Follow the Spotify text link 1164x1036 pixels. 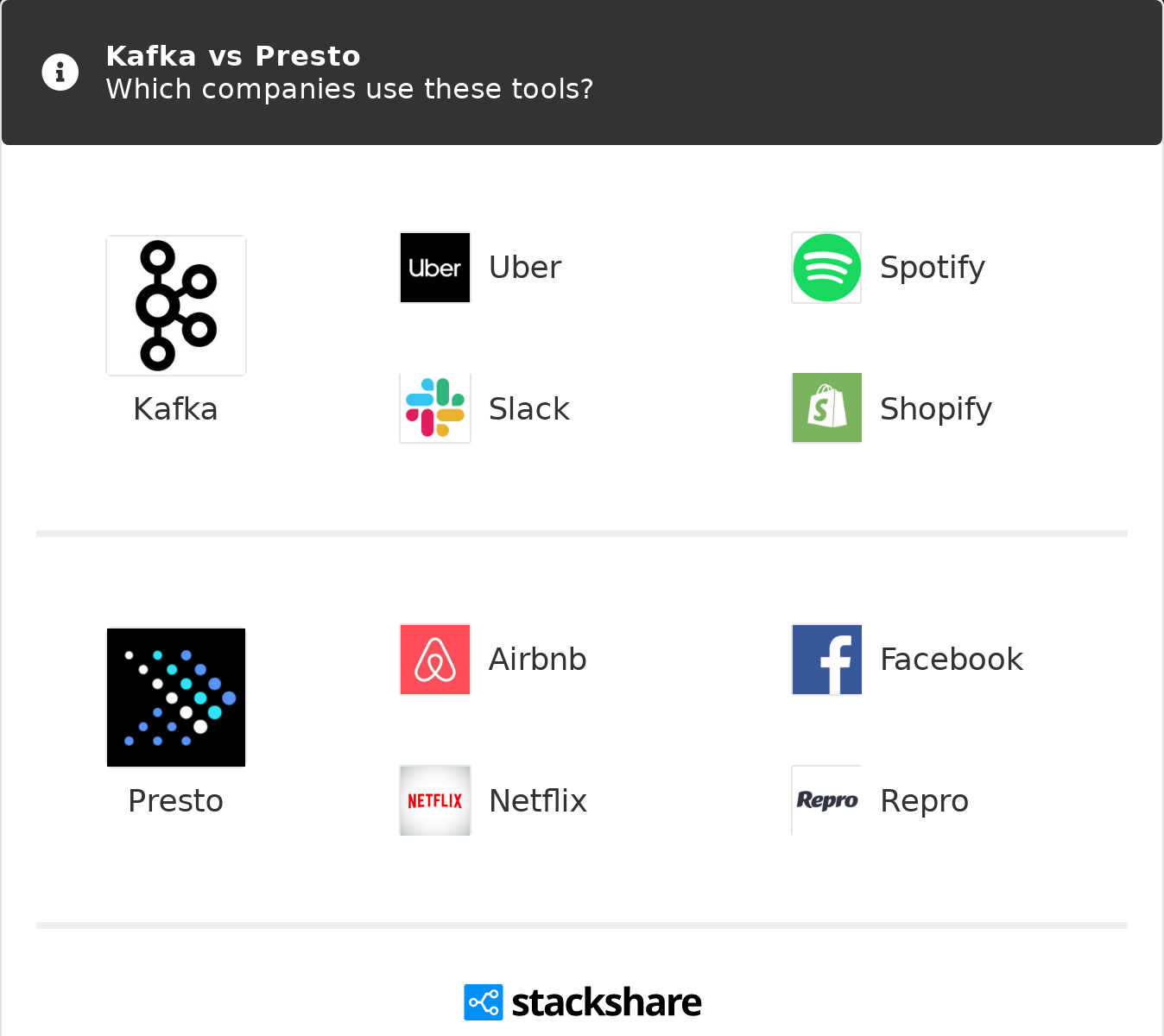click(933, 268)
